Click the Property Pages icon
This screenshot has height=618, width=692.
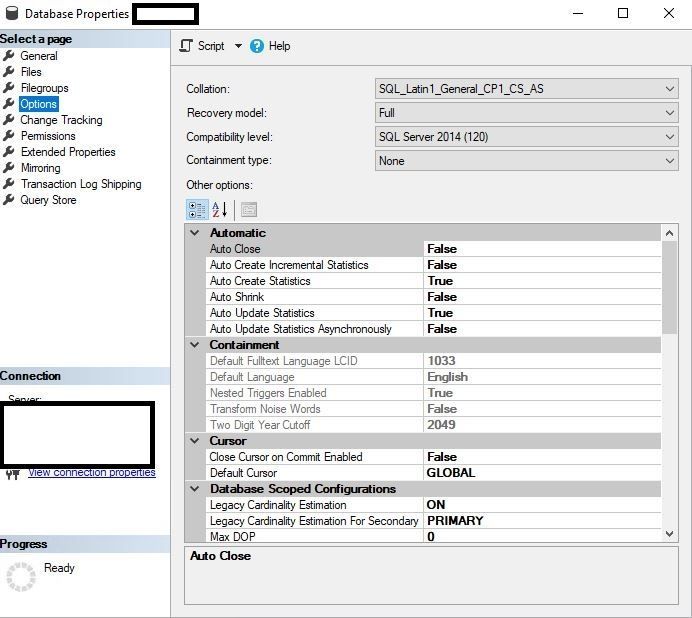coord(249,210)
